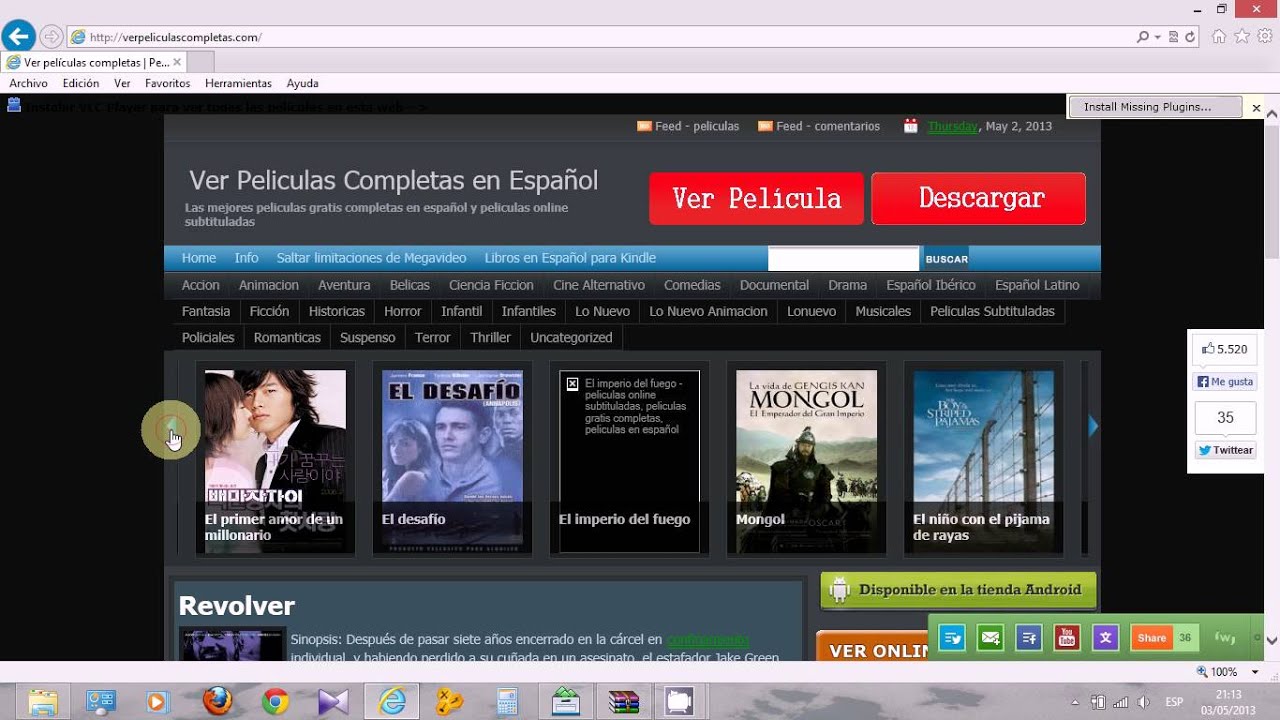Open the El desafío movie poster
Viewport: 1280px width, 720px height.
click(452, 460)
